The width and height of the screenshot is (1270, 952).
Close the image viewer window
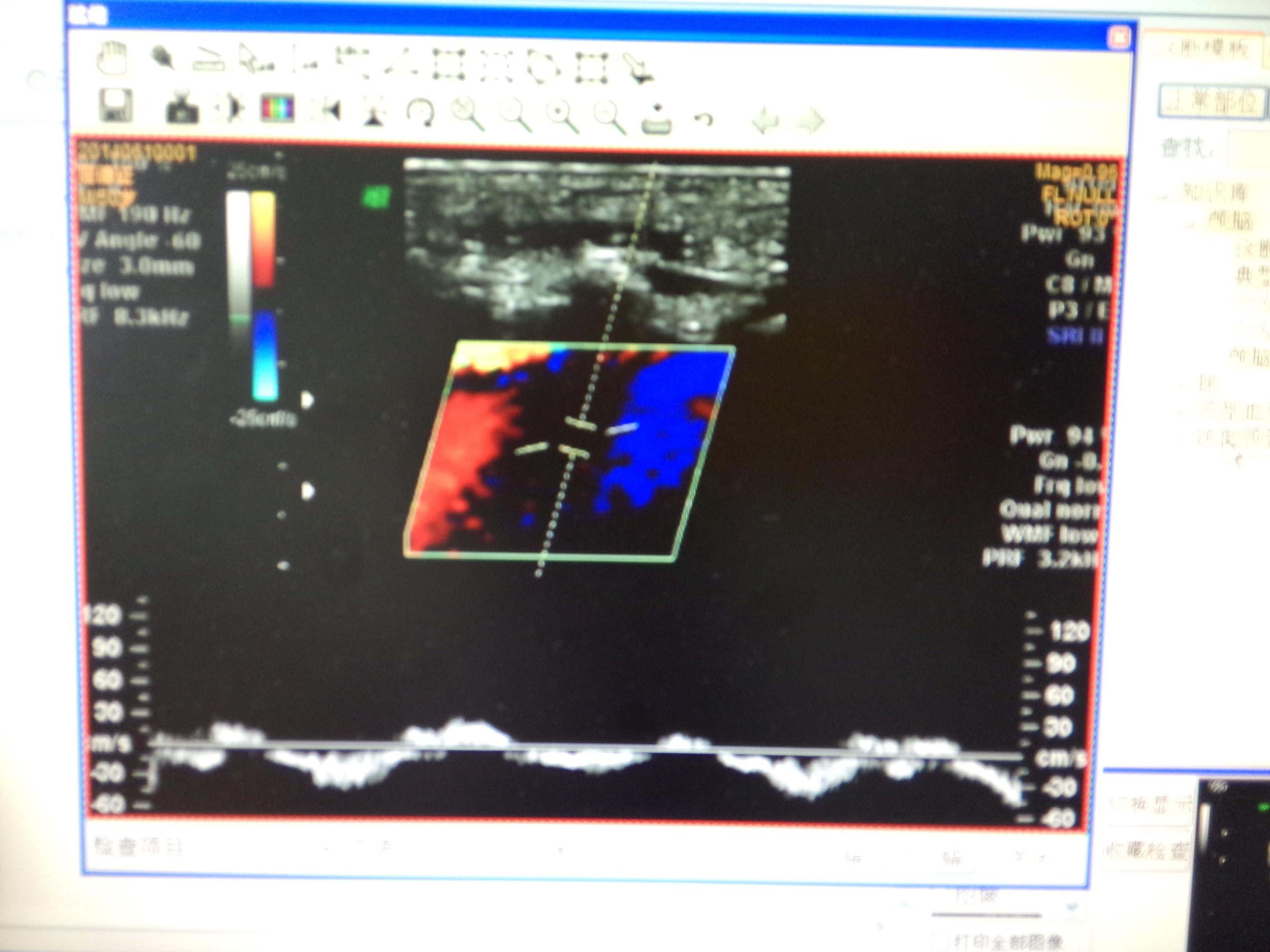click(x=1119, y=38)
